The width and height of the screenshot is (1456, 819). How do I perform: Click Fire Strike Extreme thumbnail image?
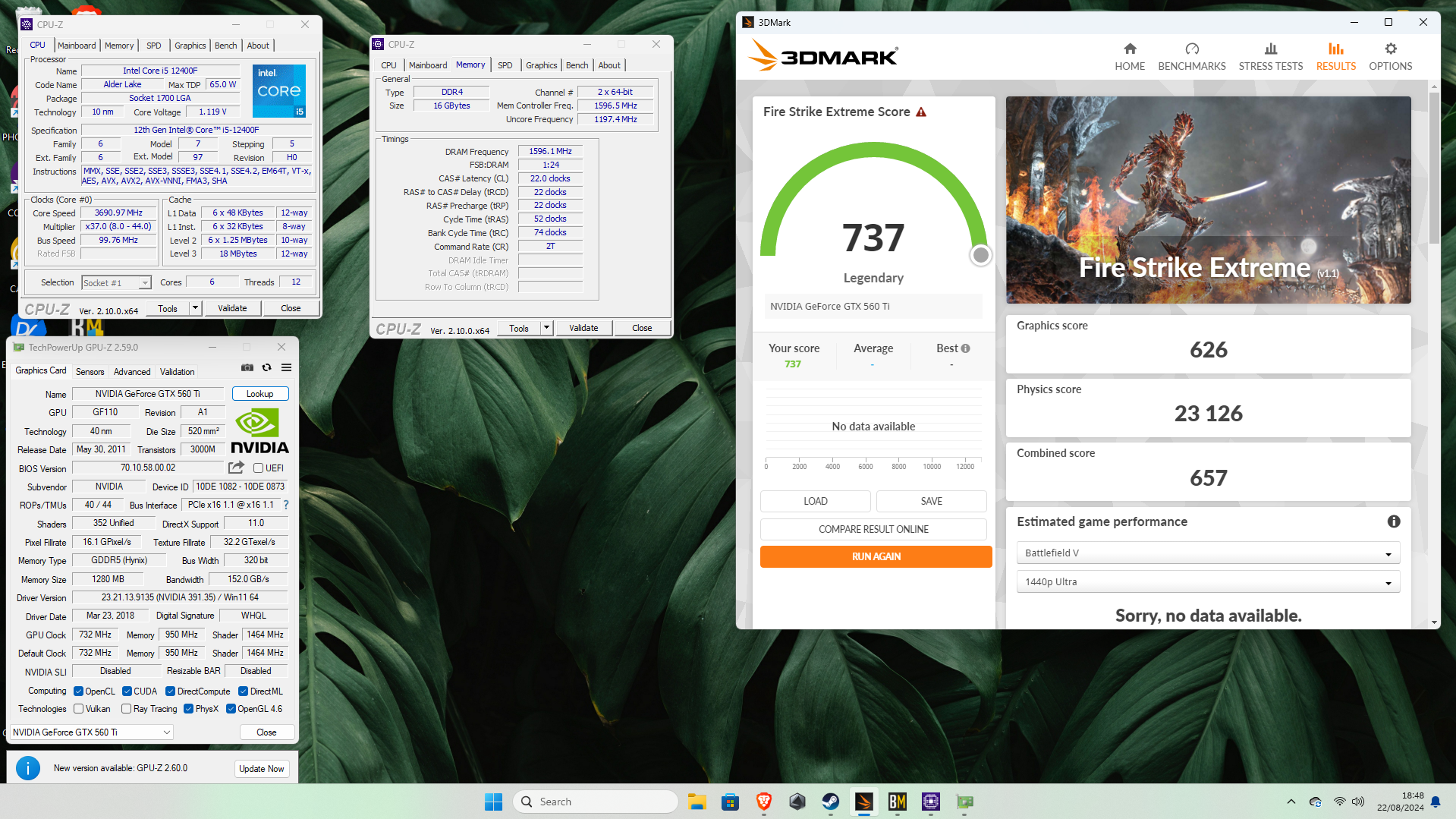tap(1208, 200)
